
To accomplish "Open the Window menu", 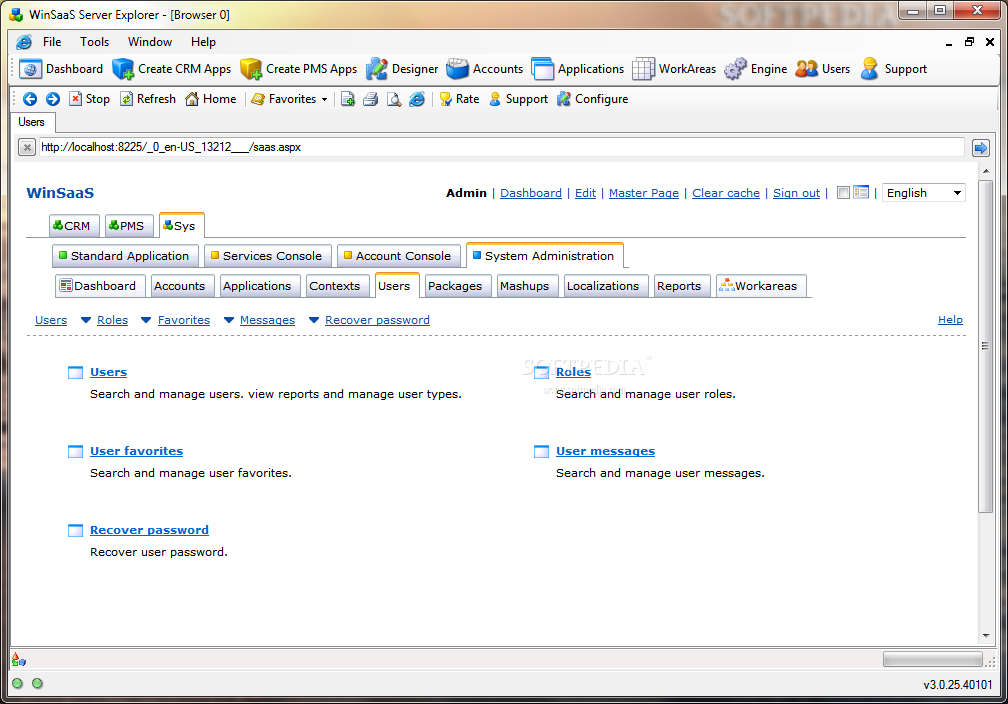I will pos(150,42).
